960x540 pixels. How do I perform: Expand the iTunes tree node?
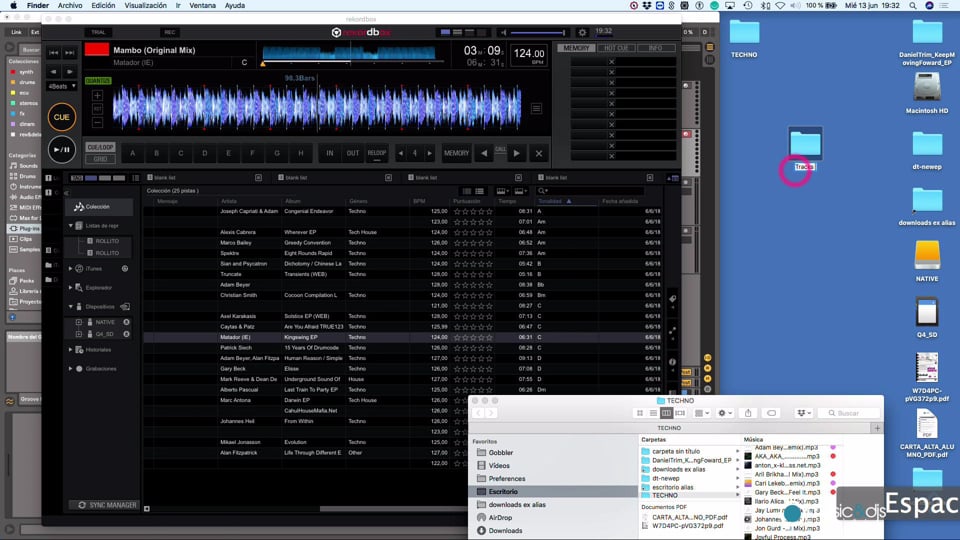[x=70, y=269]
